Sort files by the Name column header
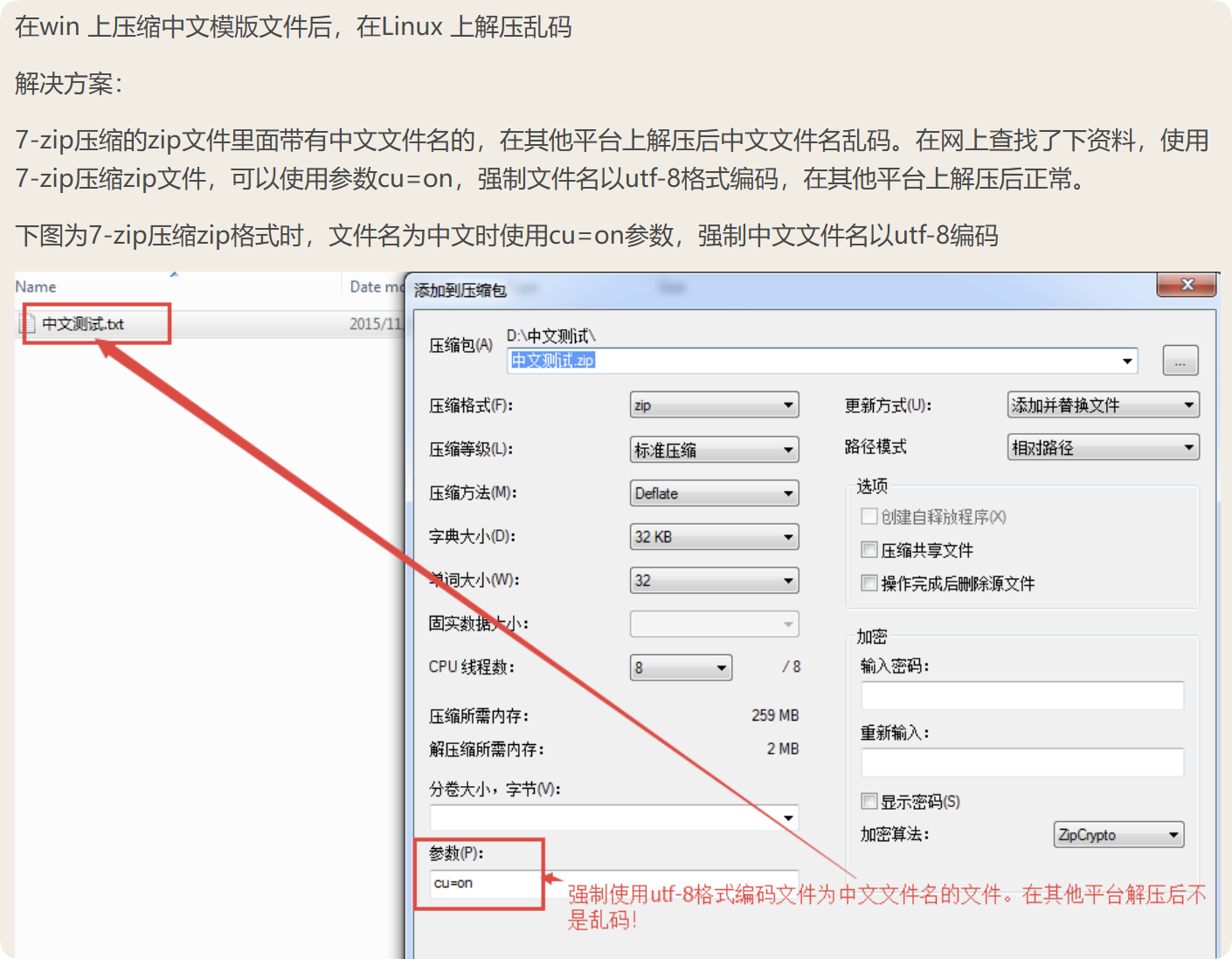Screen dimensions: 1232x959 (36, 287)
